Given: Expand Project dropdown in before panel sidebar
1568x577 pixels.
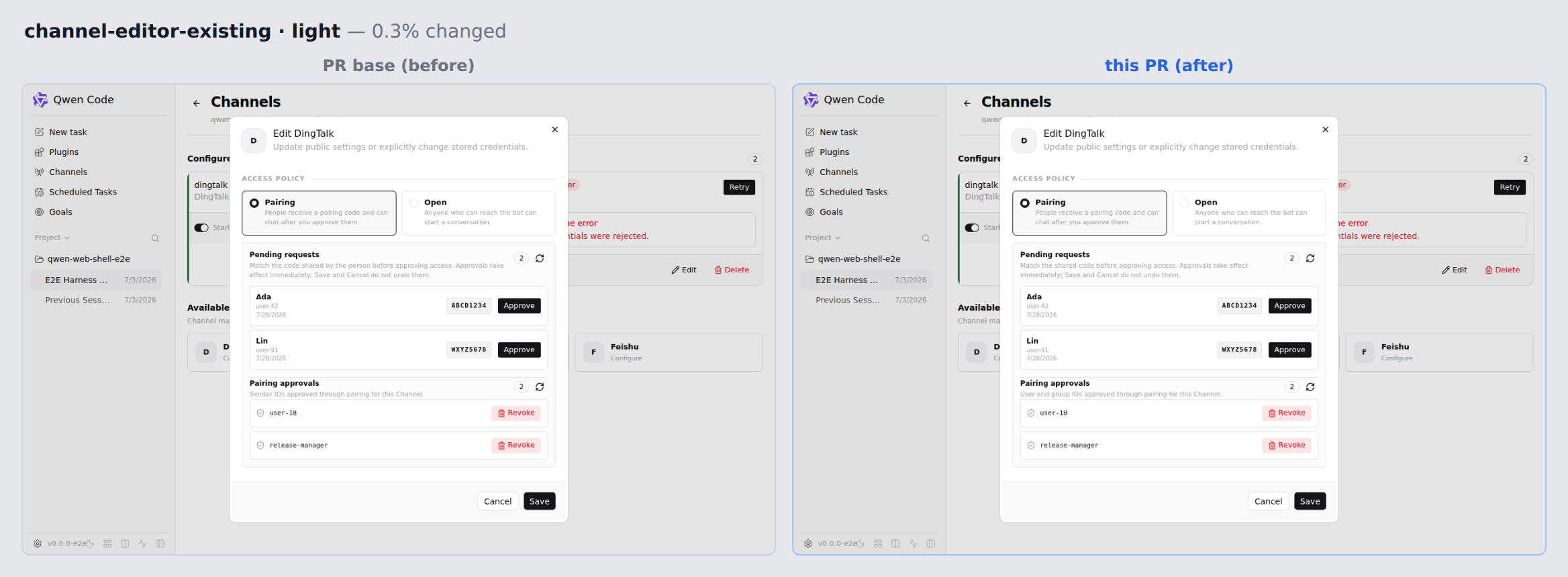Looking at the screenshot, I should (x=52, y=238).
